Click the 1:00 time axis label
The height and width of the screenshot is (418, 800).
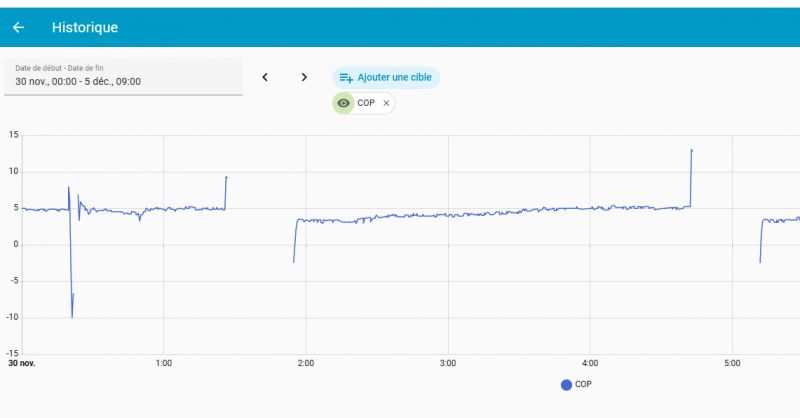164,363
